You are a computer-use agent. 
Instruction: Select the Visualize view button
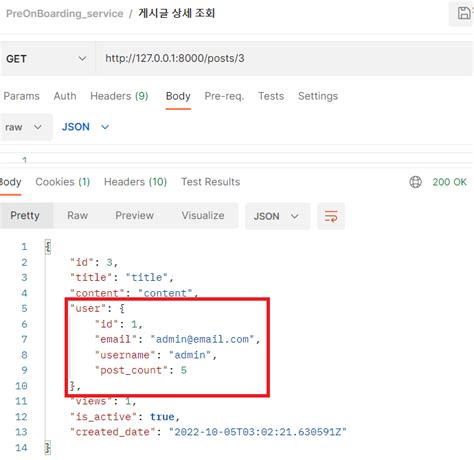203,215
